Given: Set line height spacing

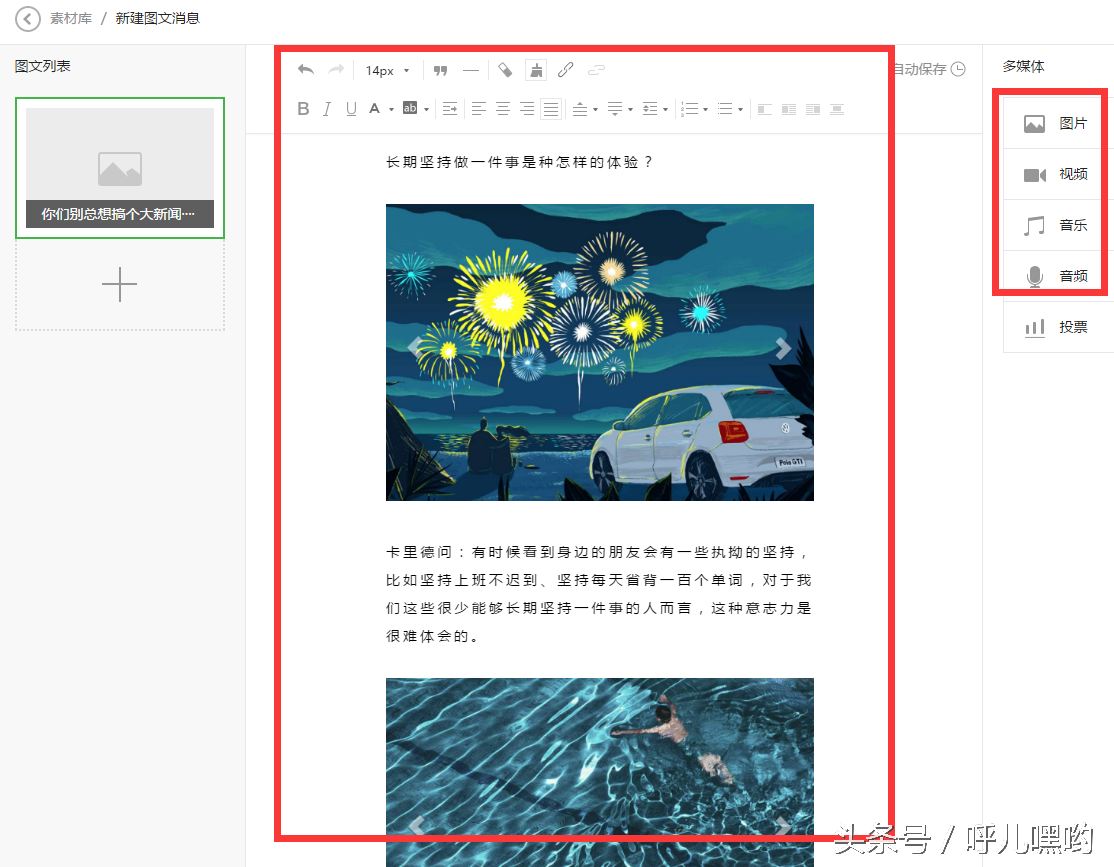Looking at the screenshot, I should click(650, 109).
